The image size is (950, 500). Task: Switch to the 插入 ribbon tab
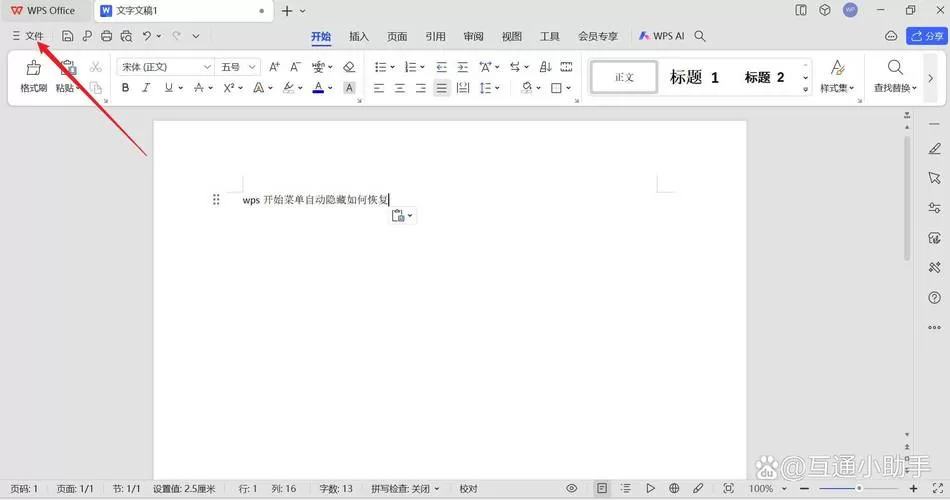359,36
